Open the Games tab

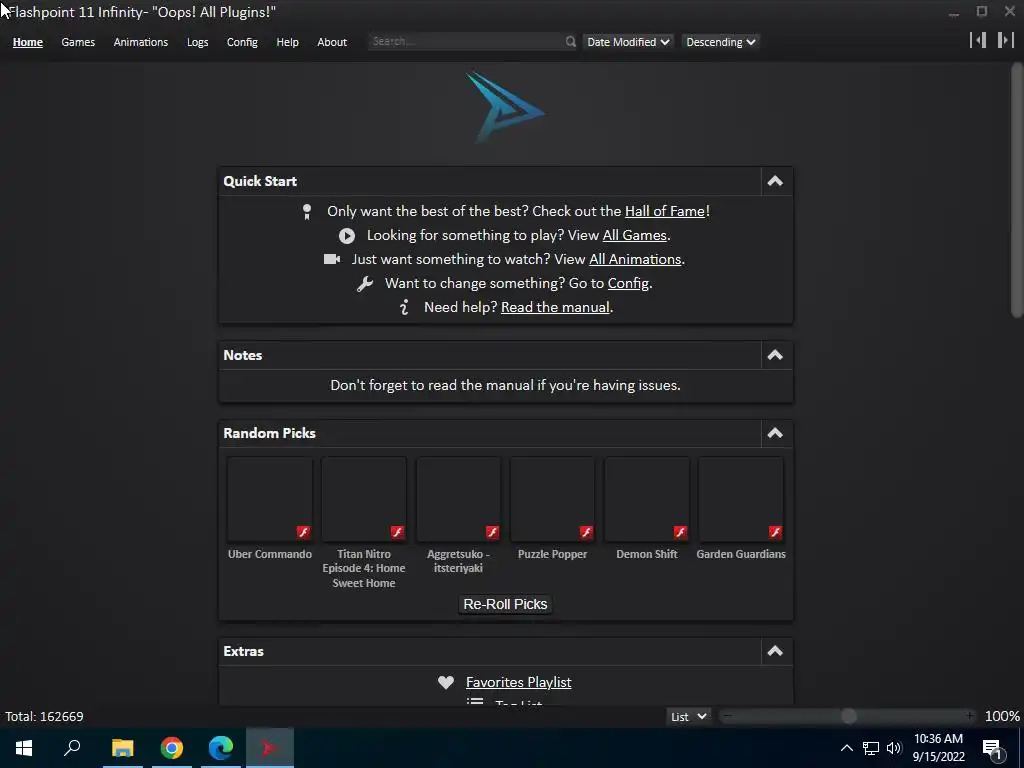click(78, 42)
